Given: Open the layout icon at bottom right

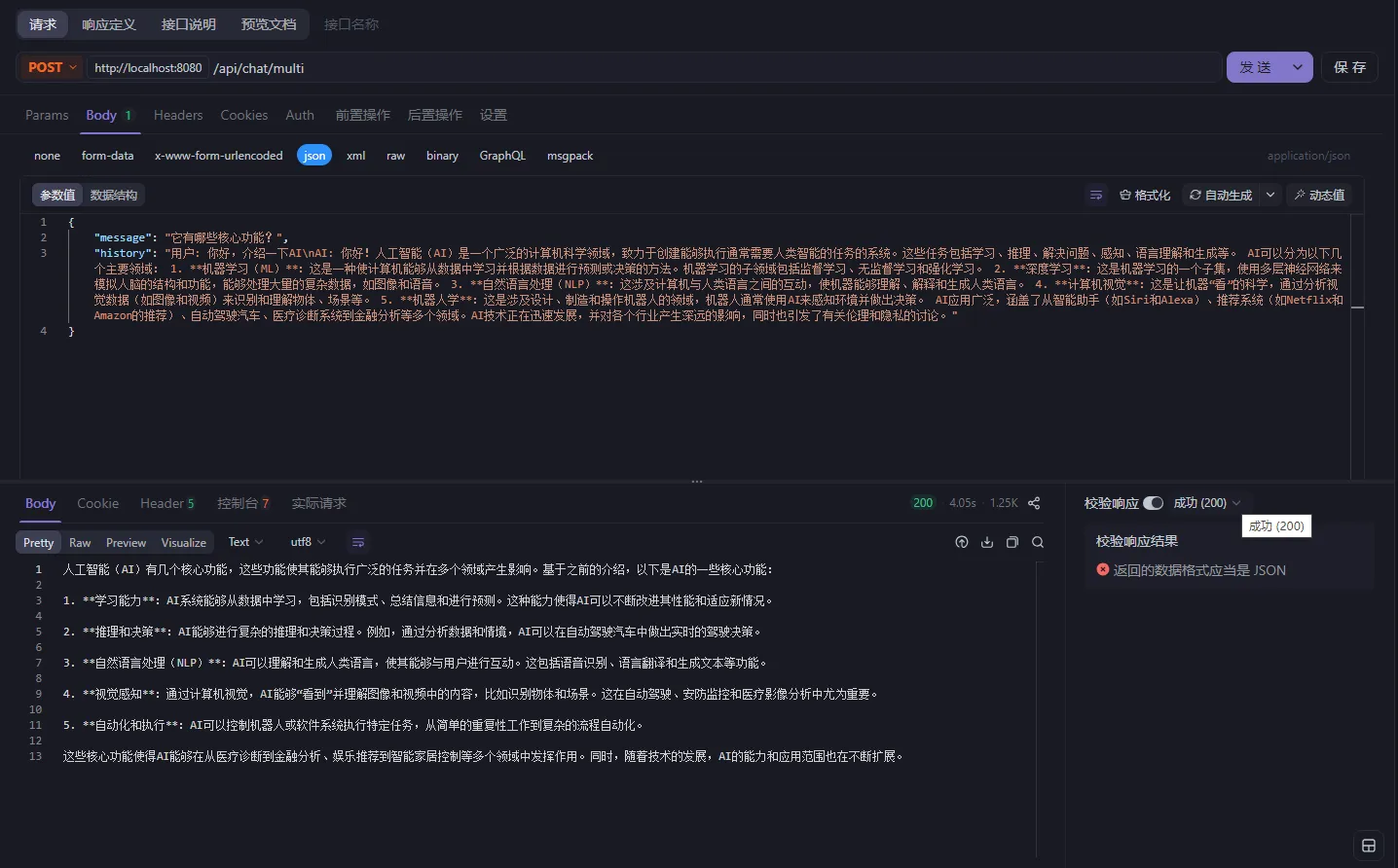Looking at the screenshot, I should coord(1369,846).
